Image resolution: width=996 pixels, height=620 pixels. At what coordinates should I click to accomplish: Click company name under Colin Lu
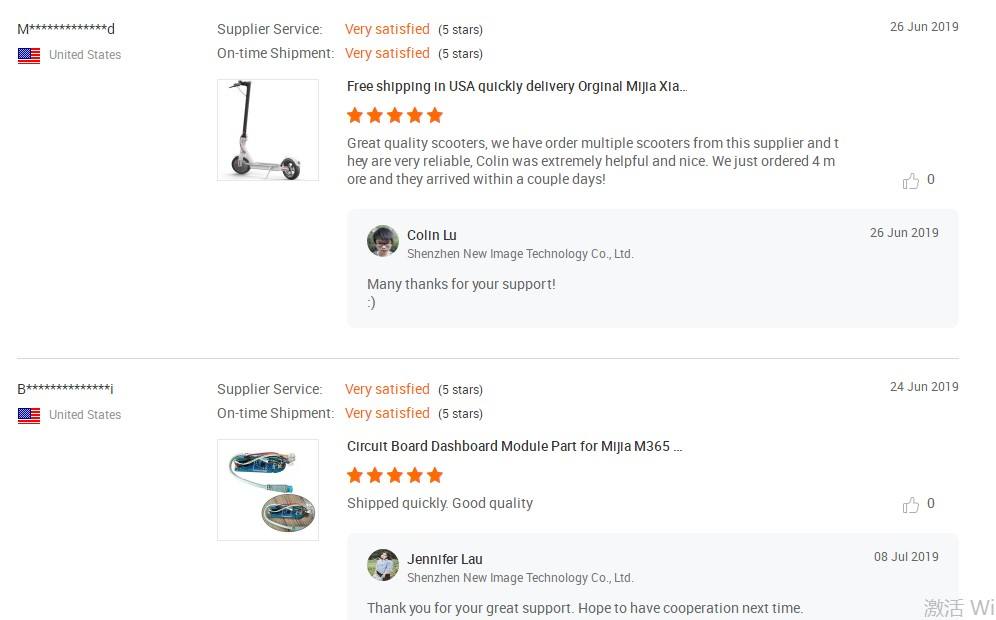520,254
